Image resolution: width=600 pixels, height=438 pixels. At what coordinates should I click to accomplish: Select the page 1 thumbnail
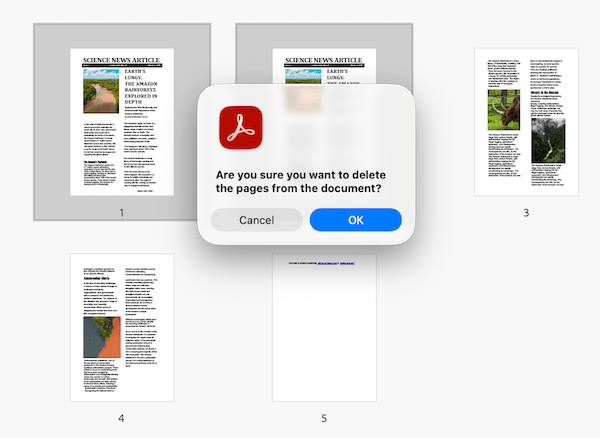(x=122, y=122)
